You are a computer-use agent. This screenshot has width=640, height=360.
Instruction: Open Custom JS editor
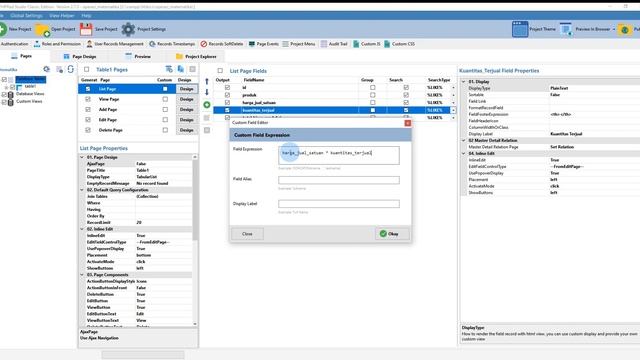[367, 44]
